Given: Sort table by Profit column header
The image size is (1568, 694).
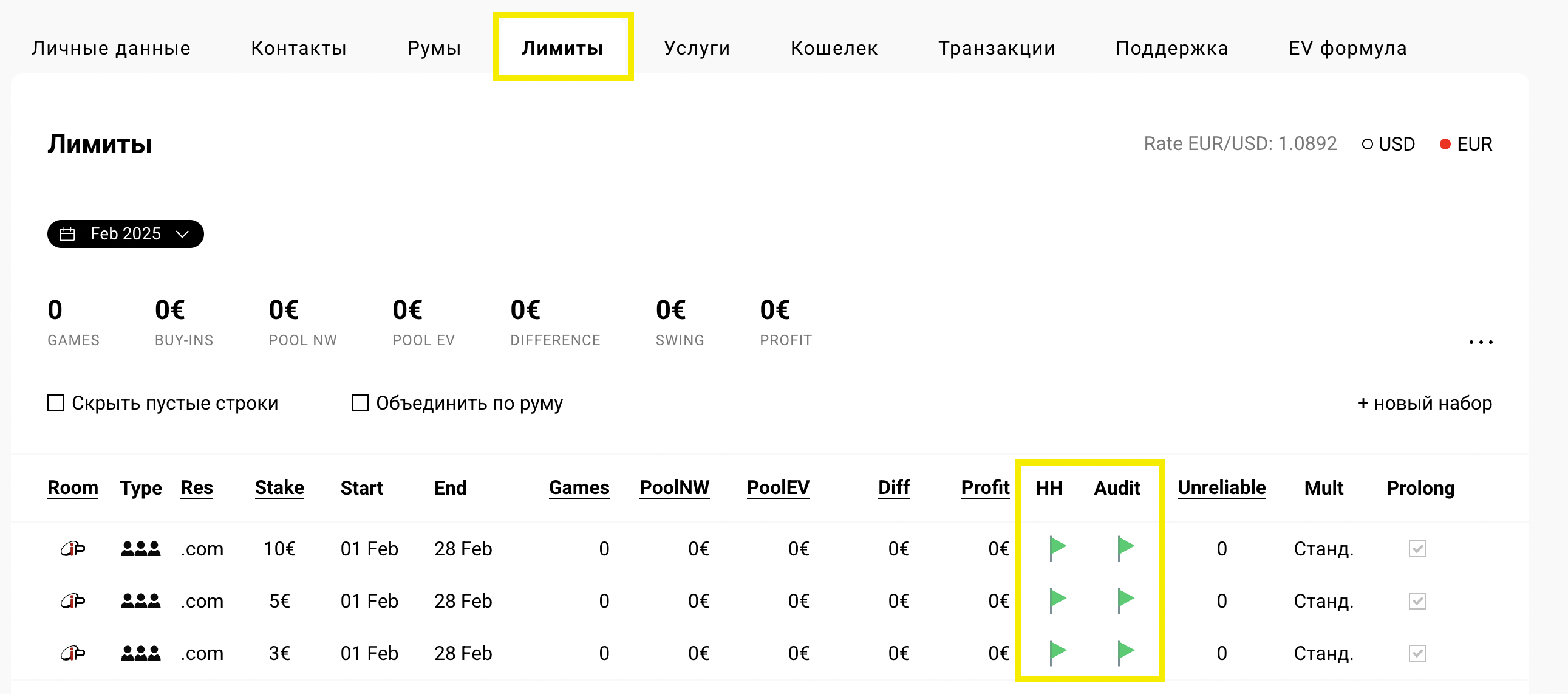Looking at the screenshot, I should 985,487.
